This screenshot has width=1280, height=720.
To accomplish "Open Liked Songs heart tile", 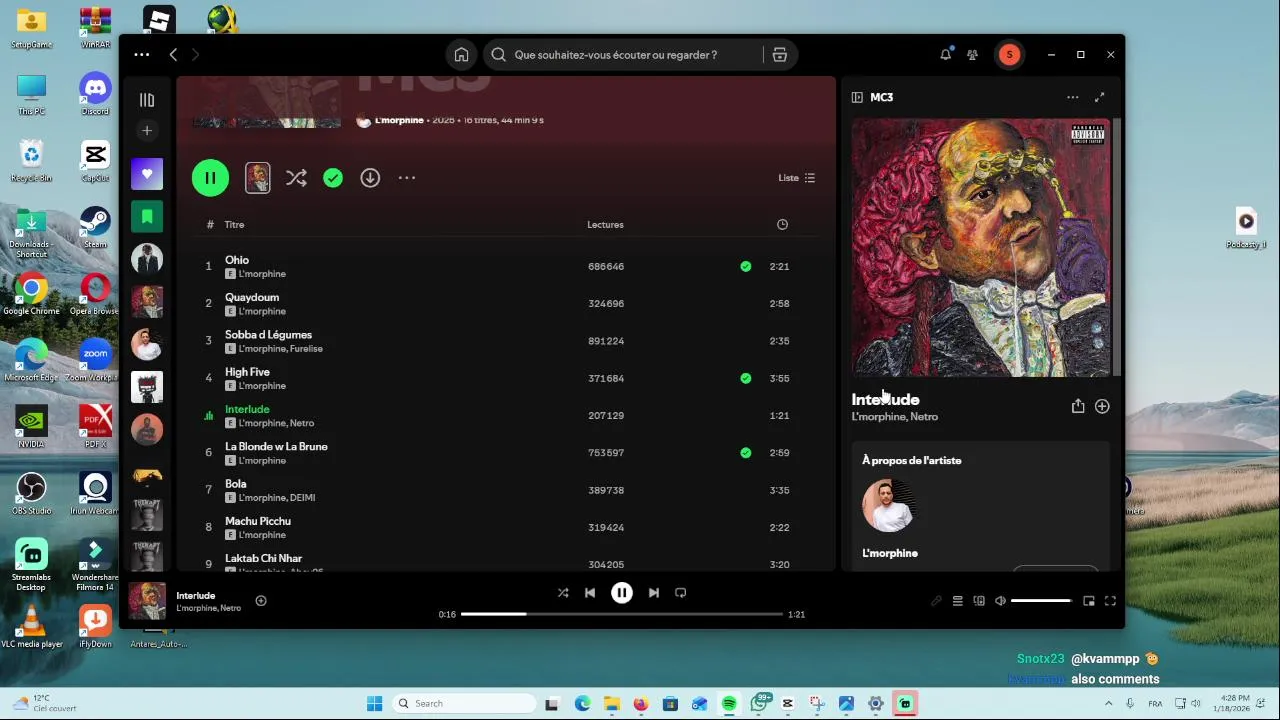I will point(147,174).
